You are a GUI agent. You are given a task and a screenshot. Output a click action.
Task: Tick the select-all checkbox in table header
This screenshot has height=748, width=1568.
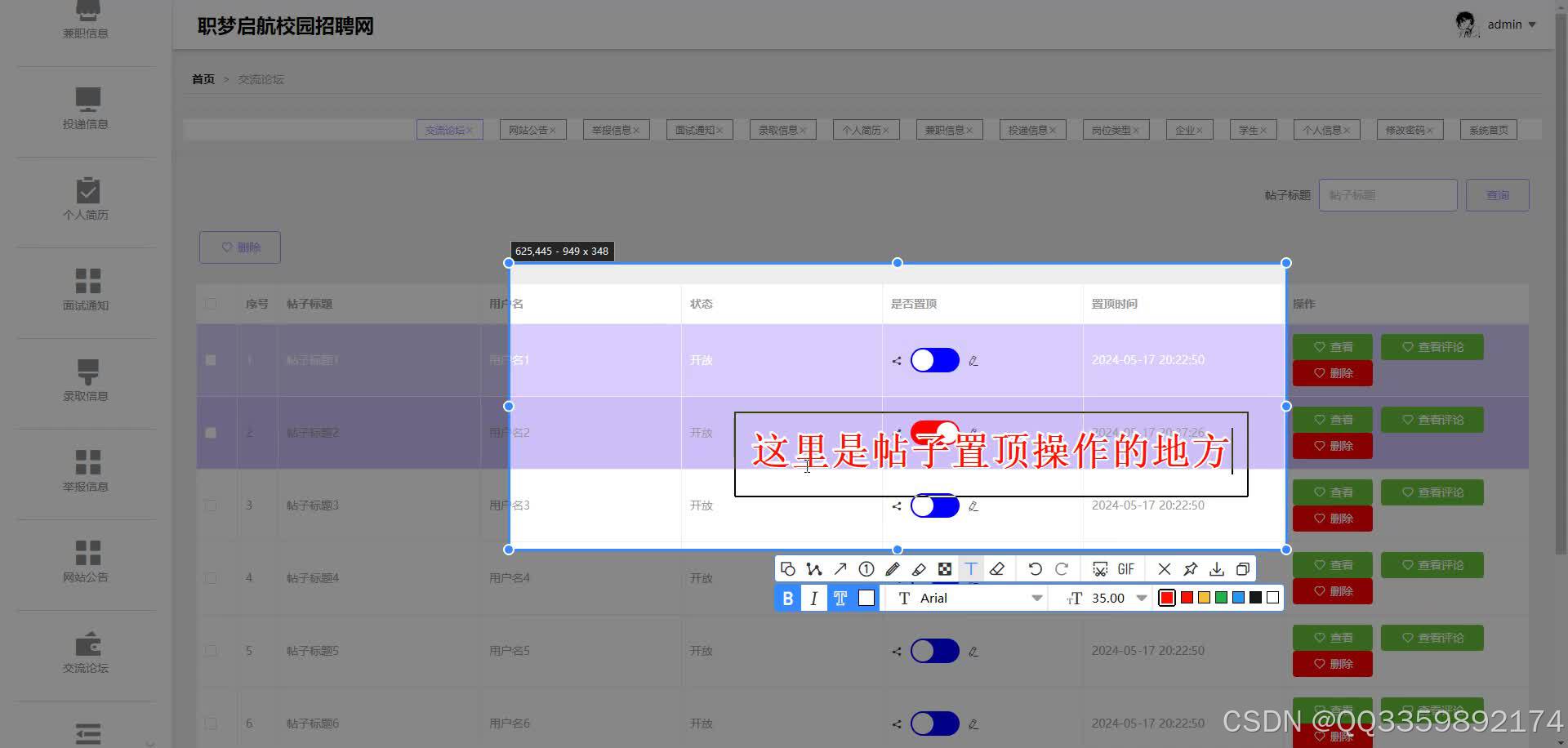(211, 304)
